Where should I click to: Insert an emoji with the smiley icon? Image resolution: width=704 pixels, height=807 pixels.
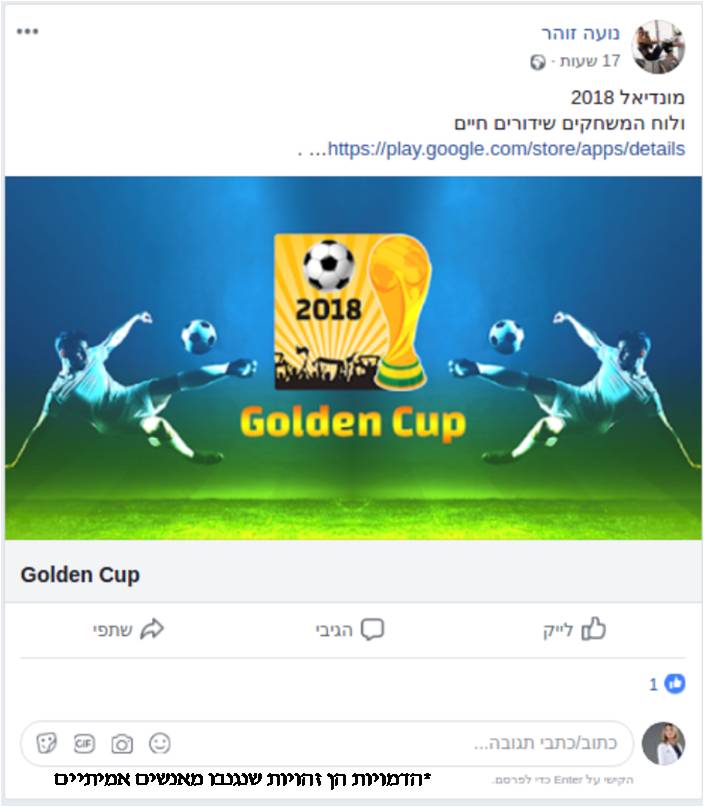(160, 743)
